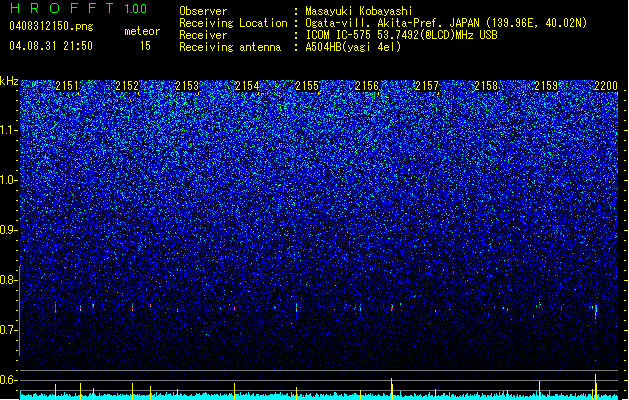
Task: Click the version number 1.00
Action: coord(136,8)
